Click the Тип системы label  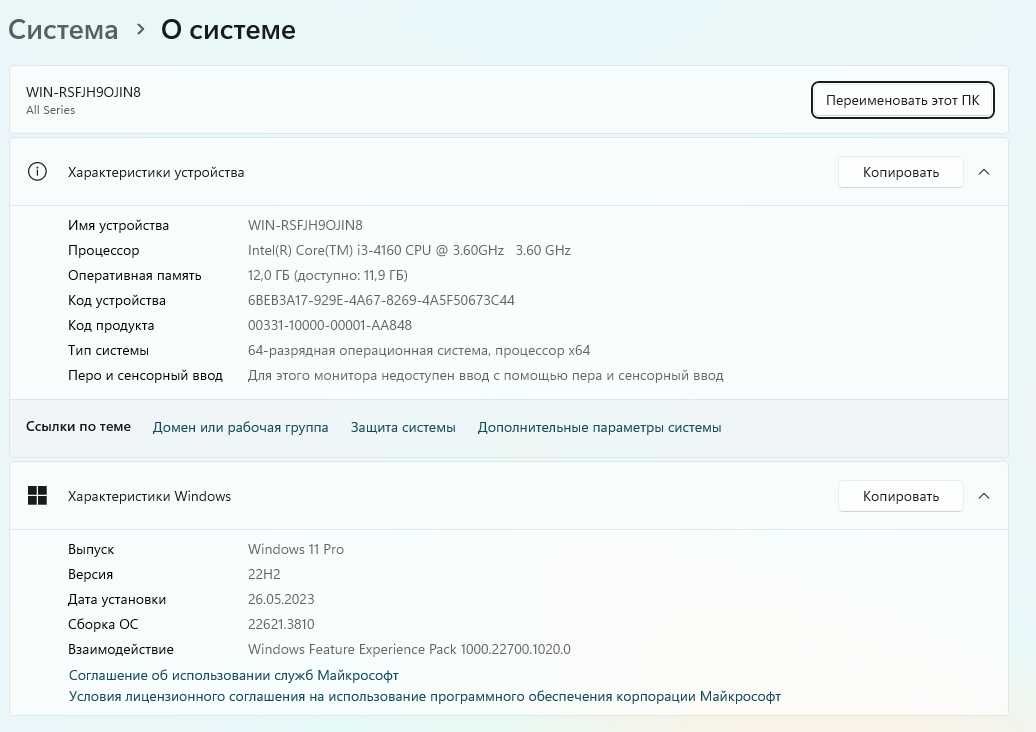(x=108, y=351)
